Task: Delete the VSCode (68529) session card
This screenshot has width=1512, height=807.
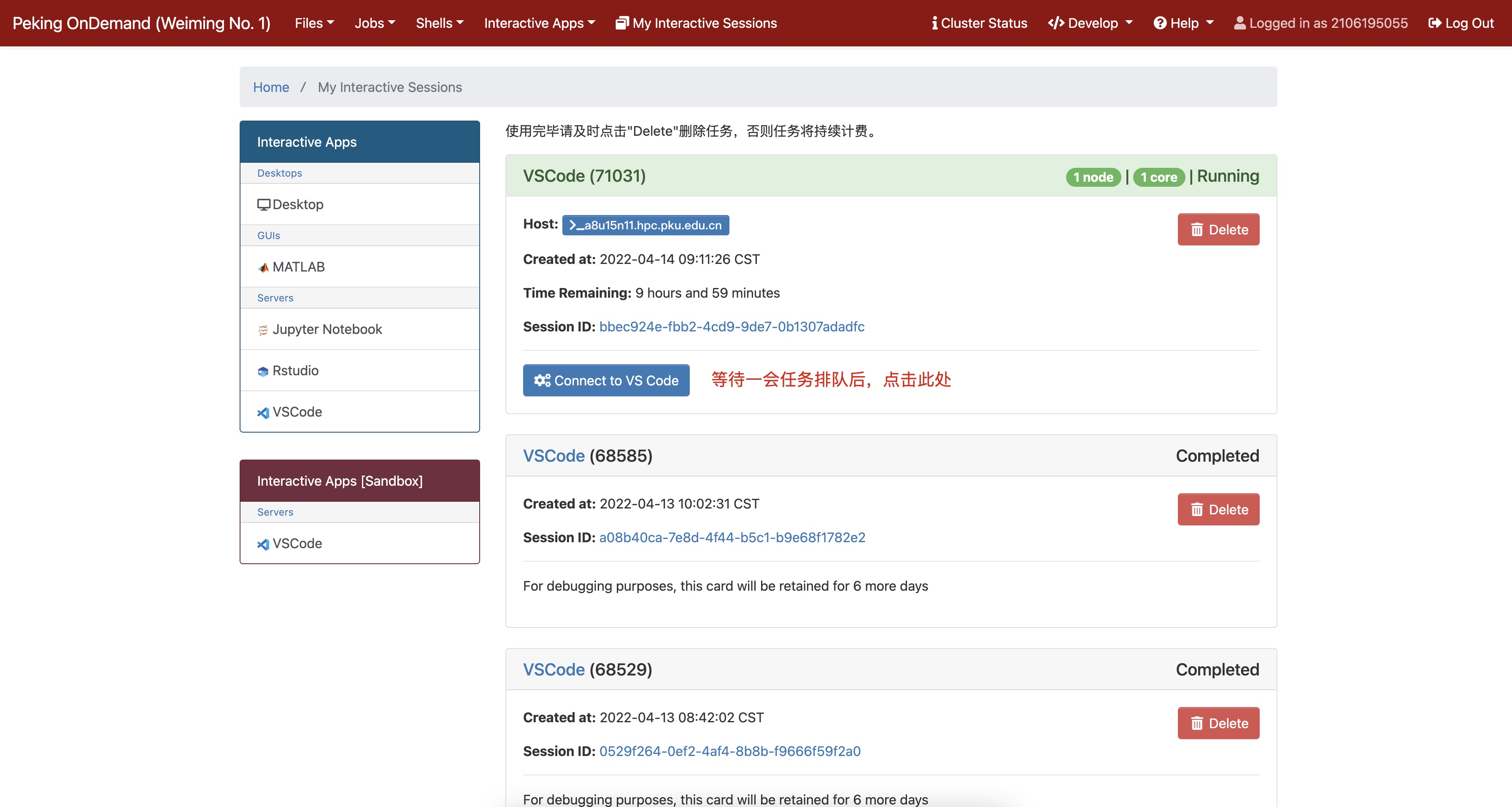Action: click(x=1218, y=723)
